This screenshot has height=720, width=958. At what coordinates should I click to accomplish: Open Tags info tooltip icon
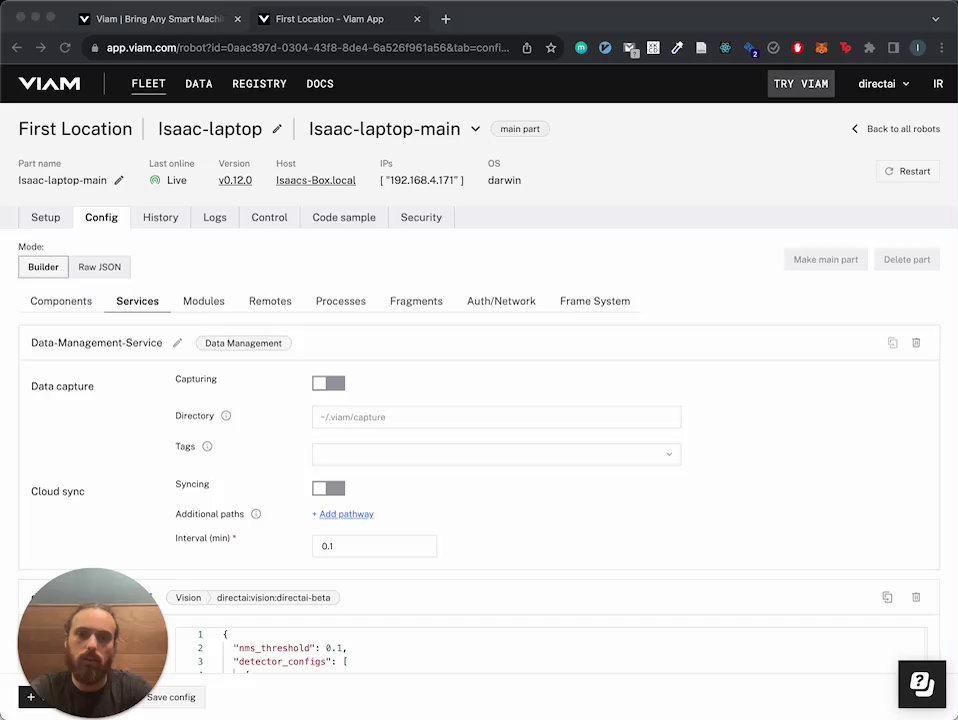coord(207,446)
